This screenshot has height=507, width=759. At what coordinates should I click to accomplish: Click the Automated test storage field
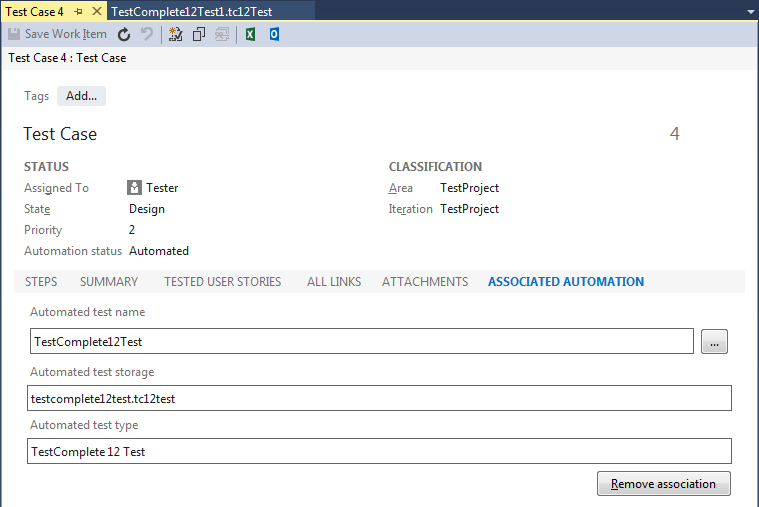point(379,398)
